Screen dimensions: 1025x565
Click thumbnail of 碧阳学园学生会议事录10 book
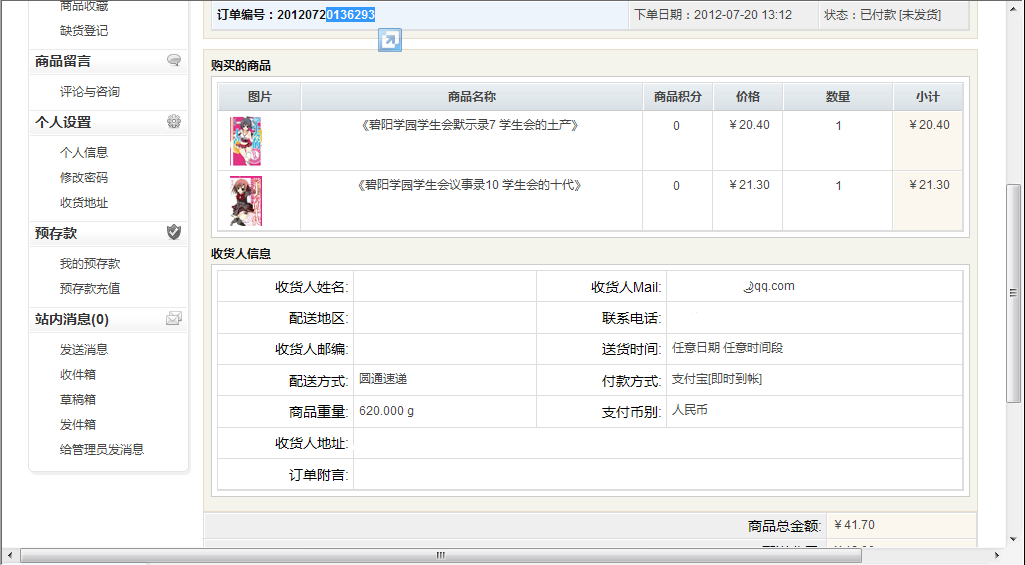coord(246,201)
